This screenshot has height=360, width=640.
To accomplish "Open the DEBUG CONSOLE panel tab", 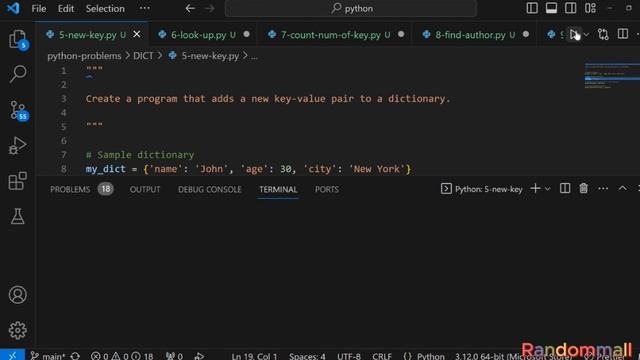I will pos(210,189).
